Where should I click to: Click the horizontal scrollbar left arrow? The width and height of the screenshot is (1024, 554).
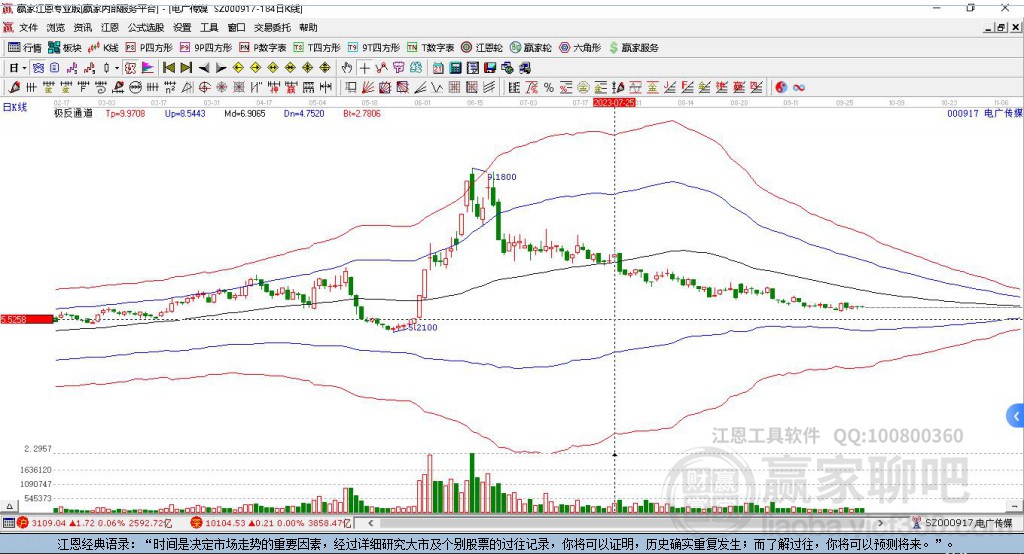pyautogui.click(x=370, y=523)
